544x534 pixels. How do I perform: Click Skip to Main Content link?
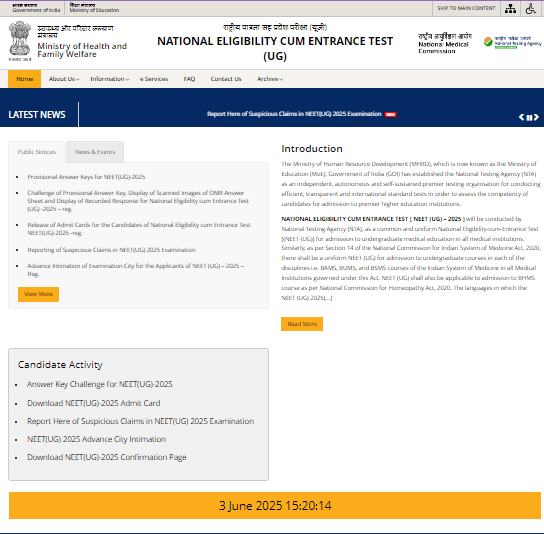(466, 8)
